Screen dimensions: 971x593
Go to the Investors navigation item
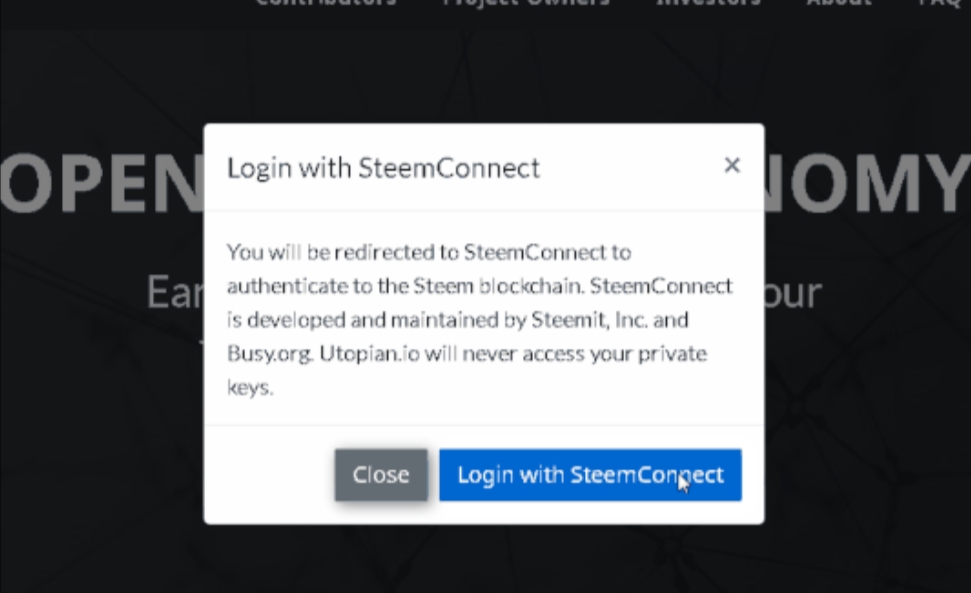[x=708, y=3]
